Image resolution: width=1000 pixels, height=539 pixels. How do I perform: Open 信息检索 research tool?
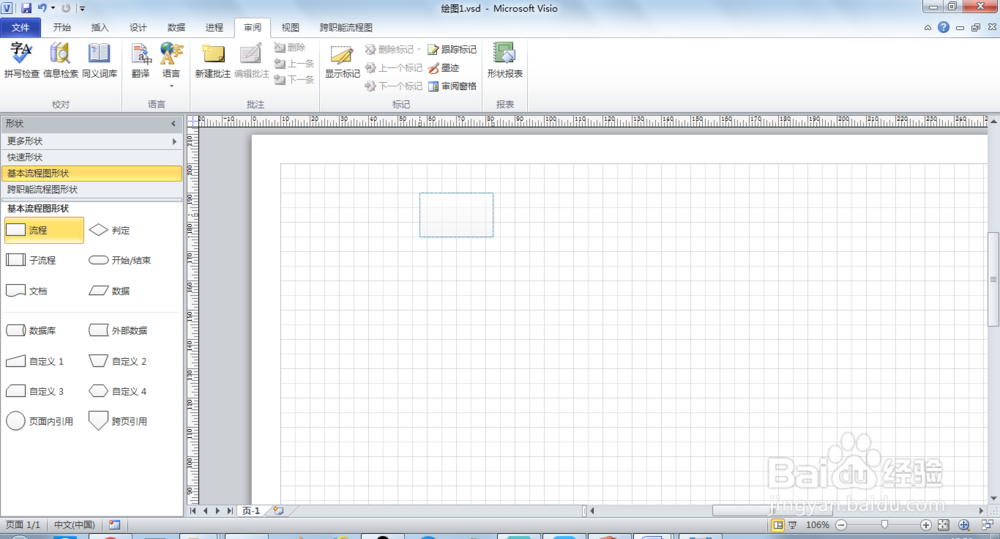click(x=61, y=61)
